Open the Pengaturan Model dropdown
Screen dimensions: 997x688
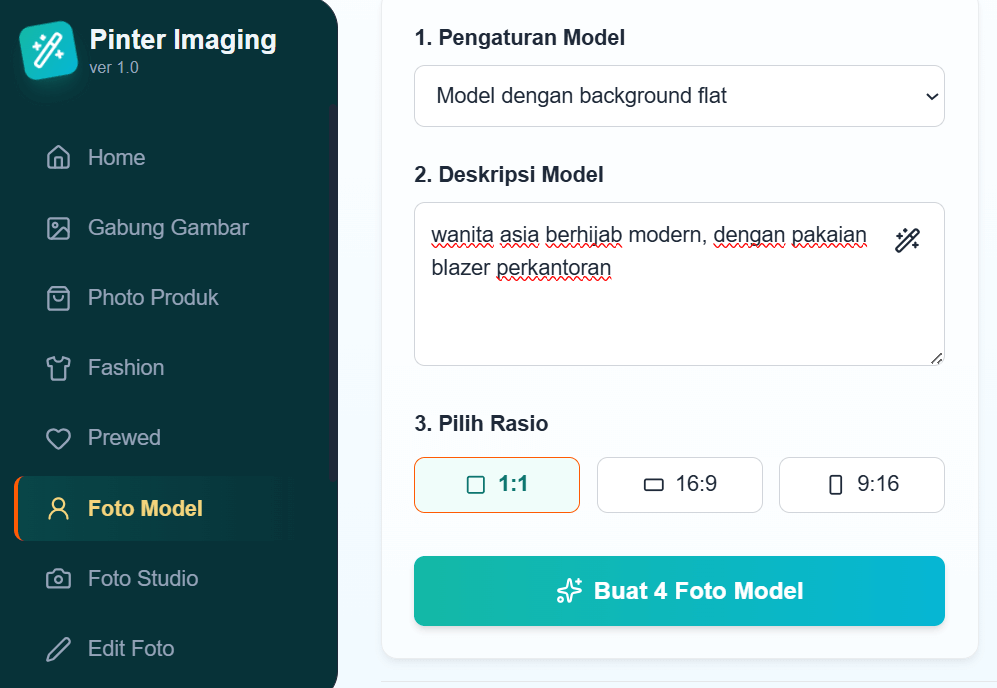(x=679, y=96)
